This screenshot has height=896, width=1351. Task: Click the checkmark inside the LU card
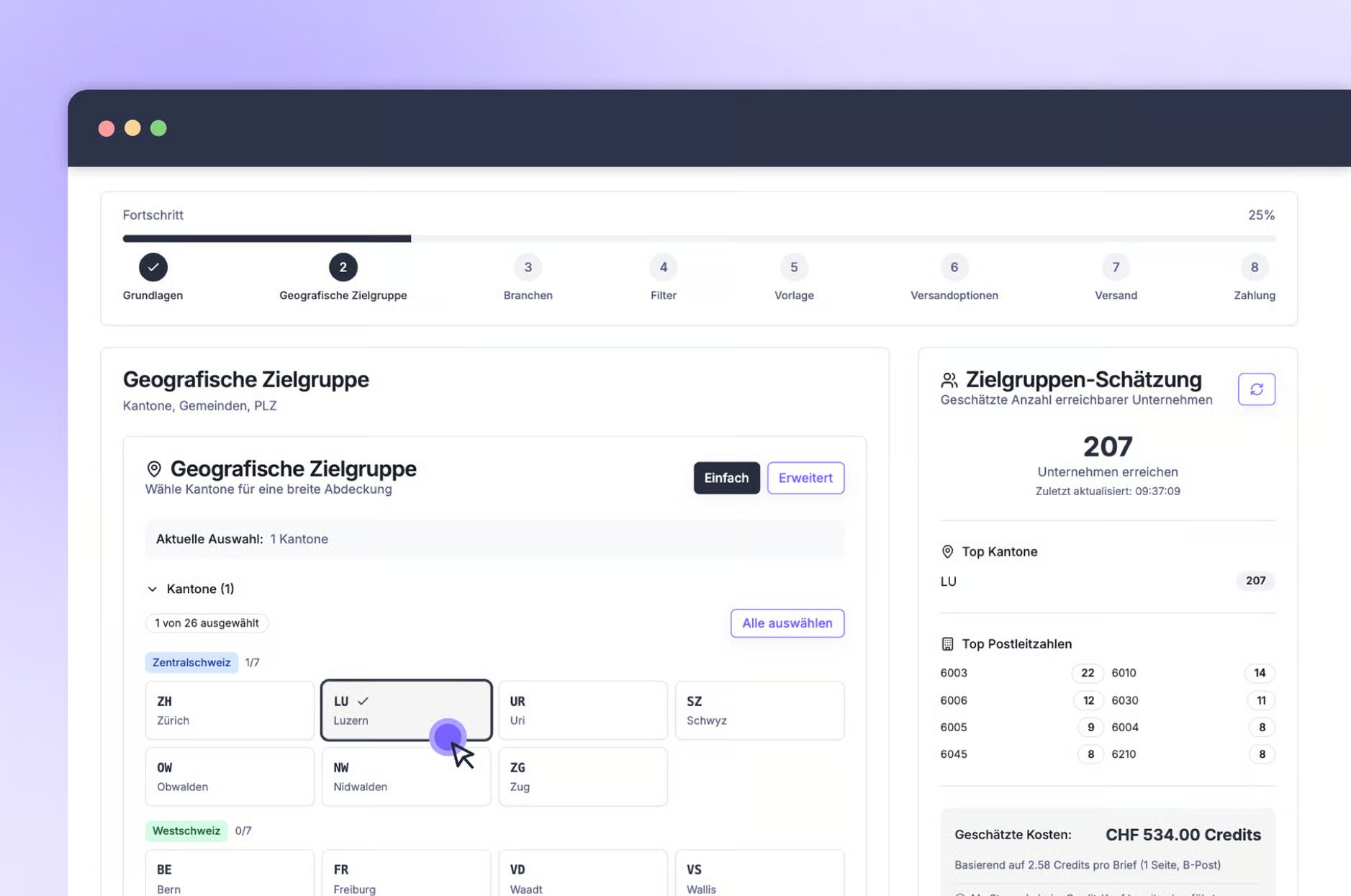pyautogui.click(x=363, y=701)
